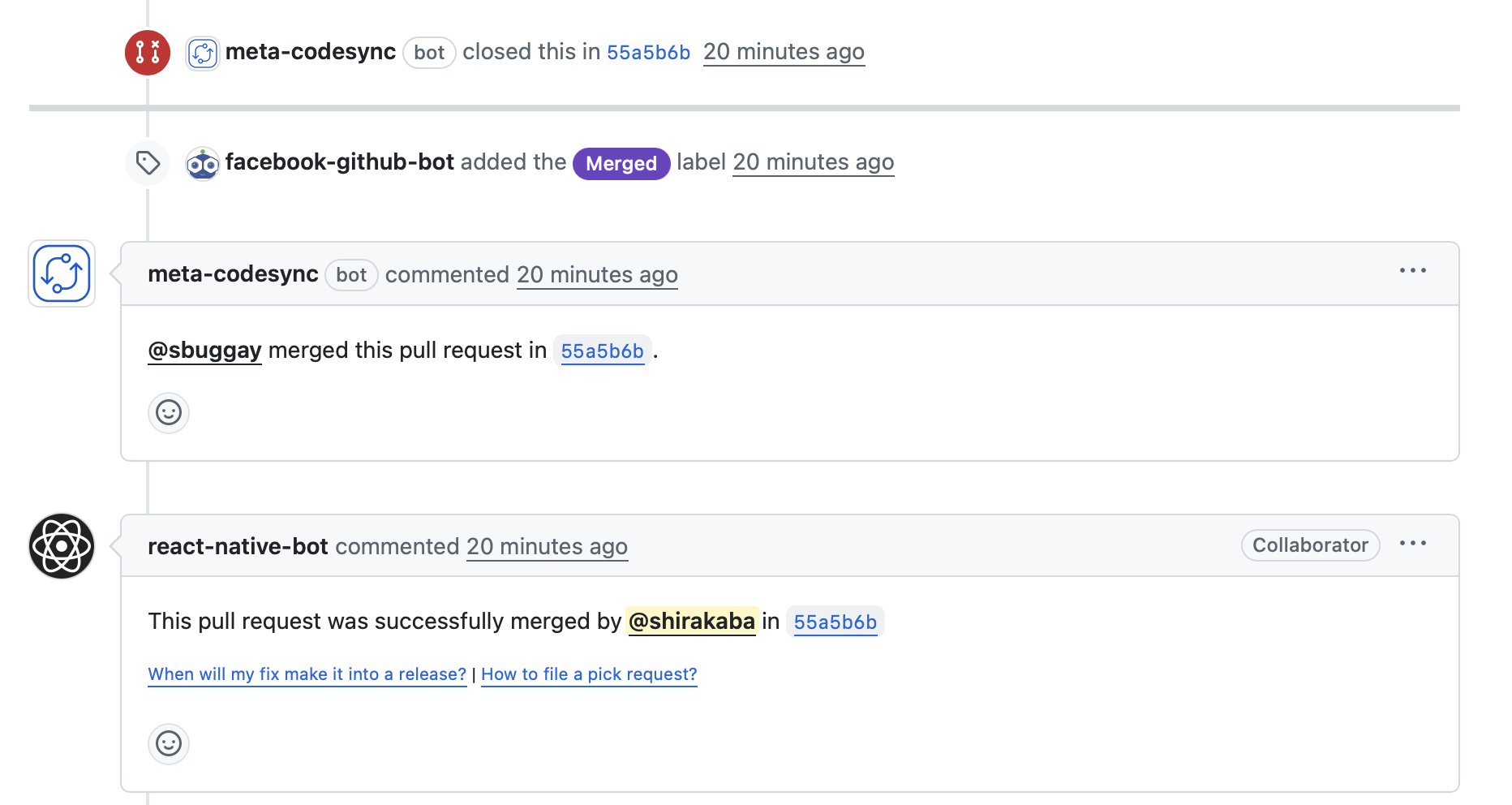Screen dimensions: 1512x805
Task: Click the label tag icon in timeline
Action: click(148, 163)
